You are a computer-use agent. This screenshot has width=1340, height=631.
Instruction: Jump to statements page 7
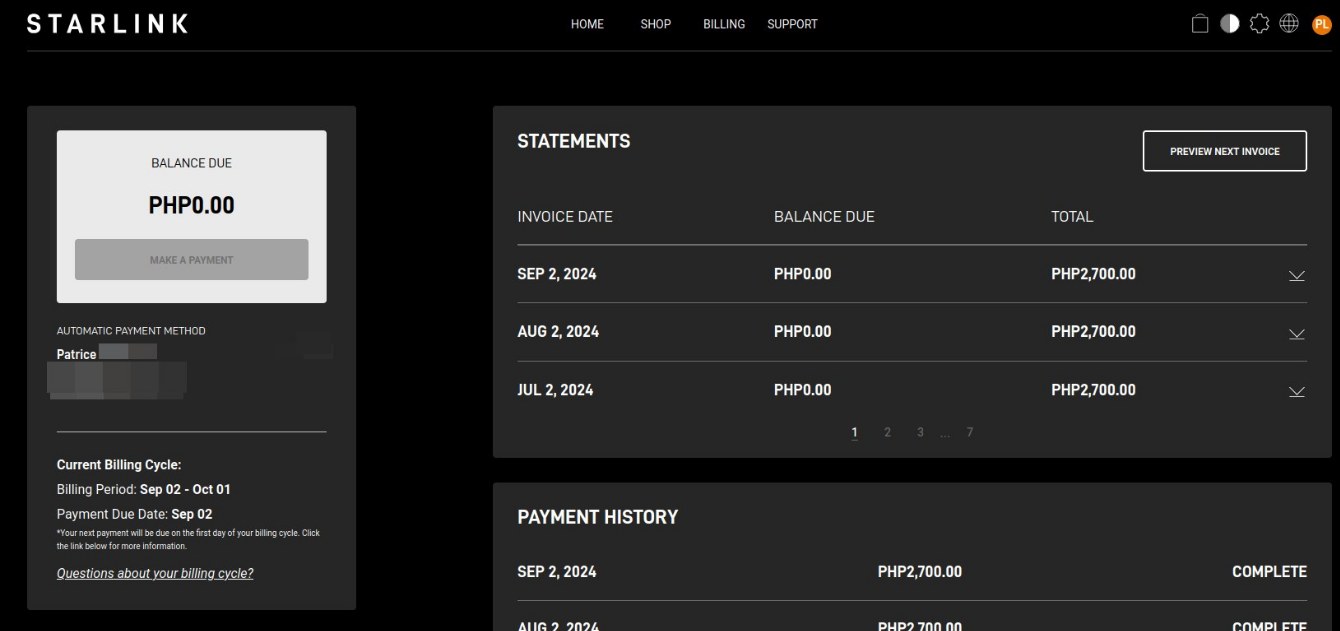970,432
